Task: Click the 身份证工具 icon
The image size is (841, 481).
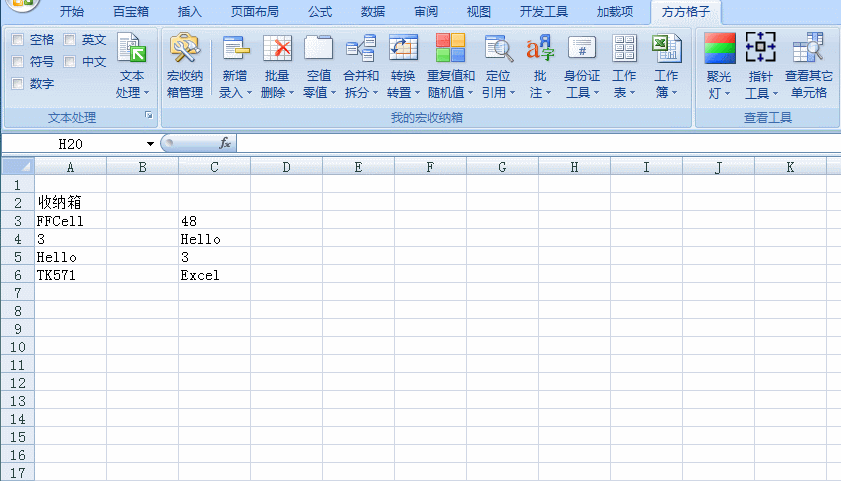Action: (582, 49)
